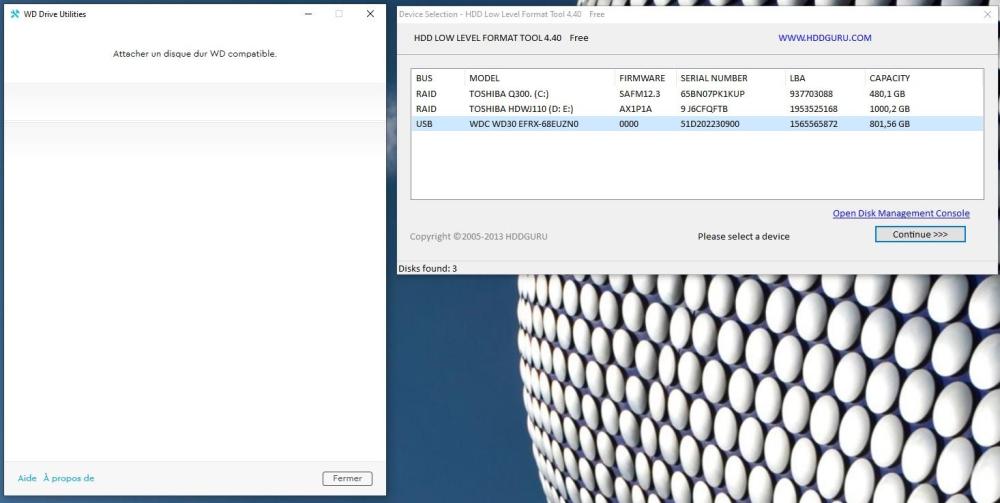Click the USB bus cell

click(x=424, y=124)
